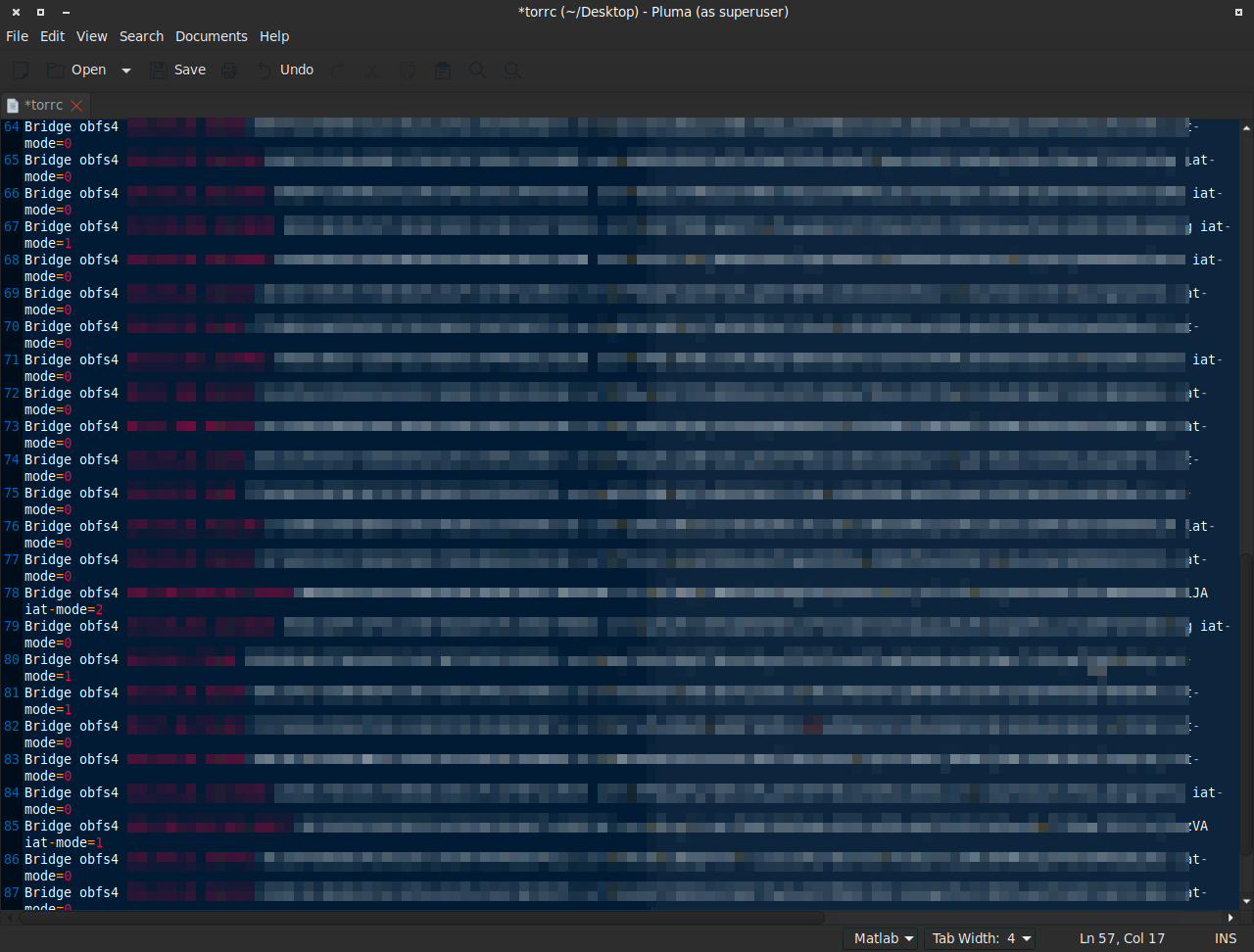Image resolution: width=1254 pixels, height=952 pixels.
Task: Open the Tab Width dropdown
Action: [982, 938]
